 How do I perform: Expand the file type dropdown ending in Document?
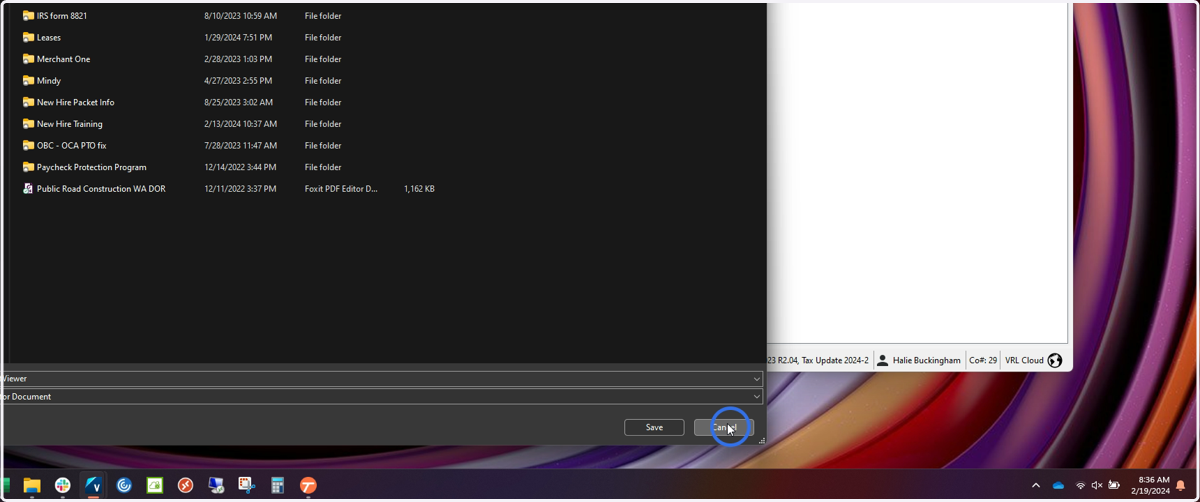757,397
